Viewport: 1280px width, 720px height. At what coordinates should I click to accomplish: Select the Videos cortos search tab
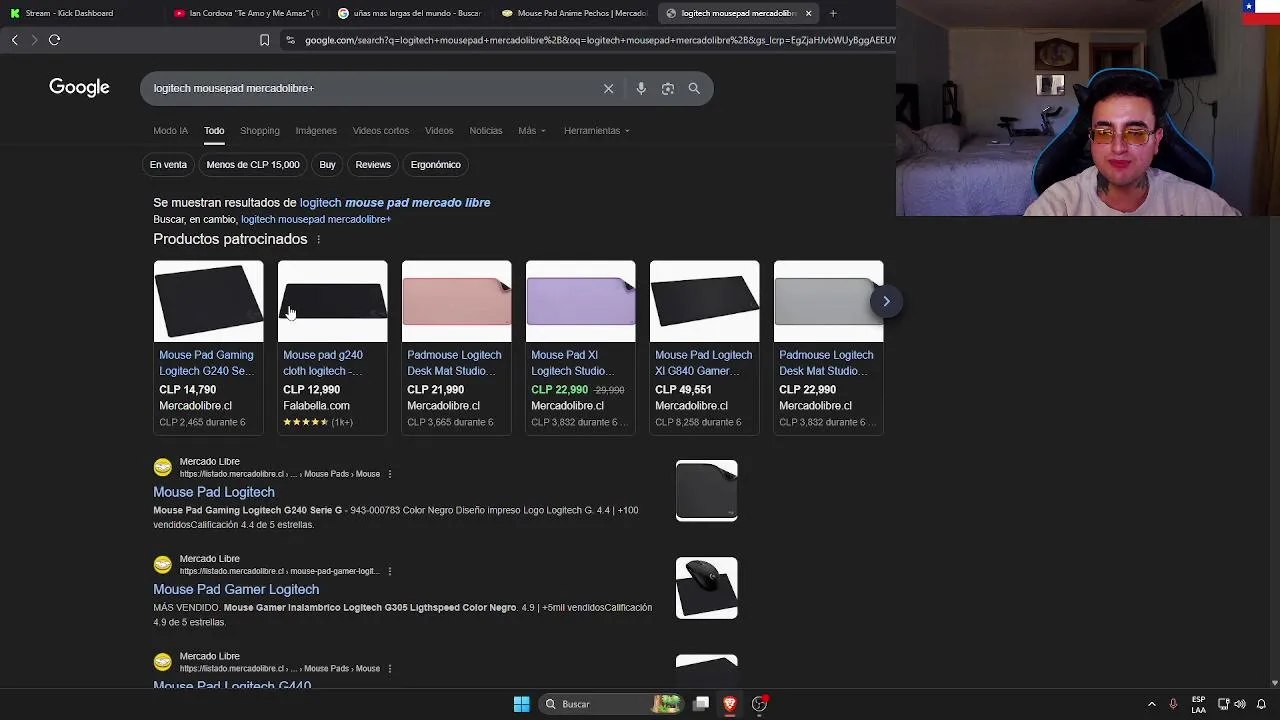coord(381,131)
